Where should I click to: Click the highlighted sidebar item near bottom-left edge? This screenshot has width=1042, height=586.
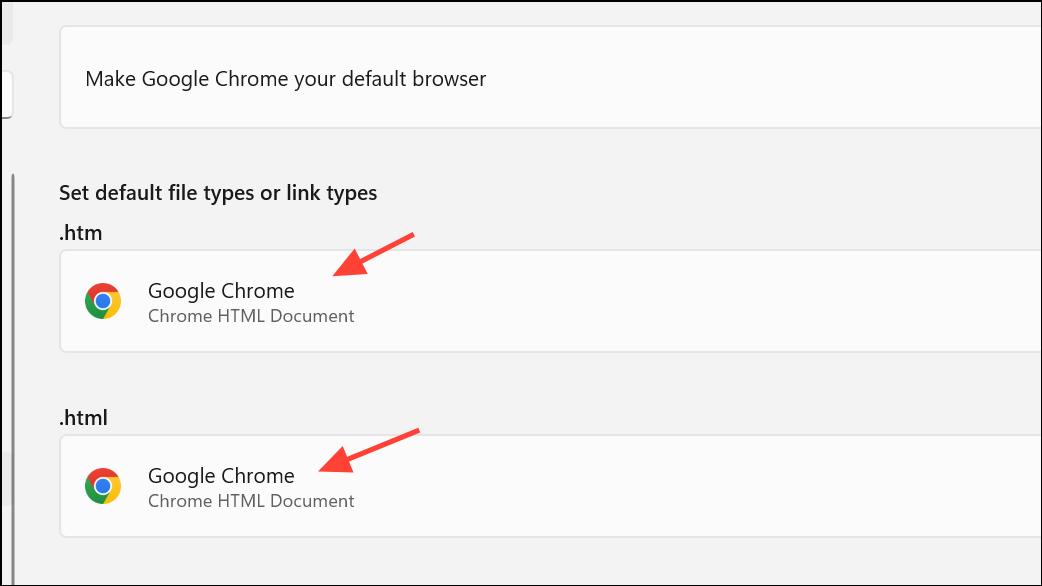pyautogui.click(x=5, y=478)
